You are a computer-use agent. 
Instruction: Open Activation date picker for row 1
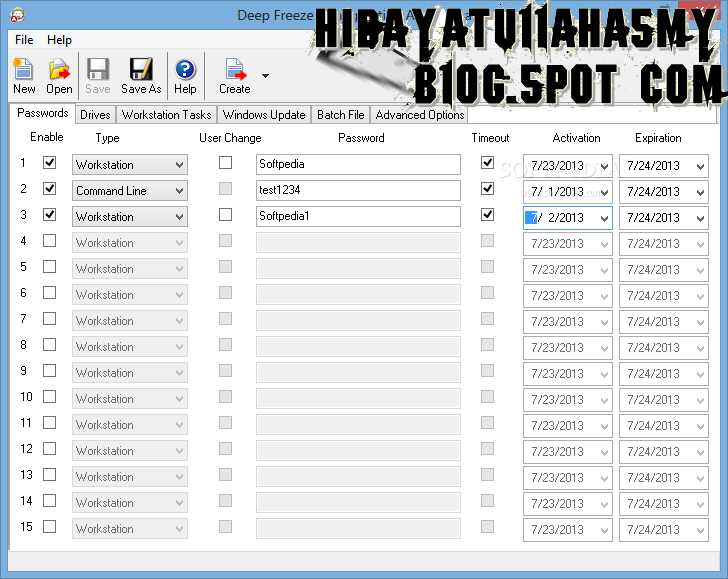pos(604,166)
